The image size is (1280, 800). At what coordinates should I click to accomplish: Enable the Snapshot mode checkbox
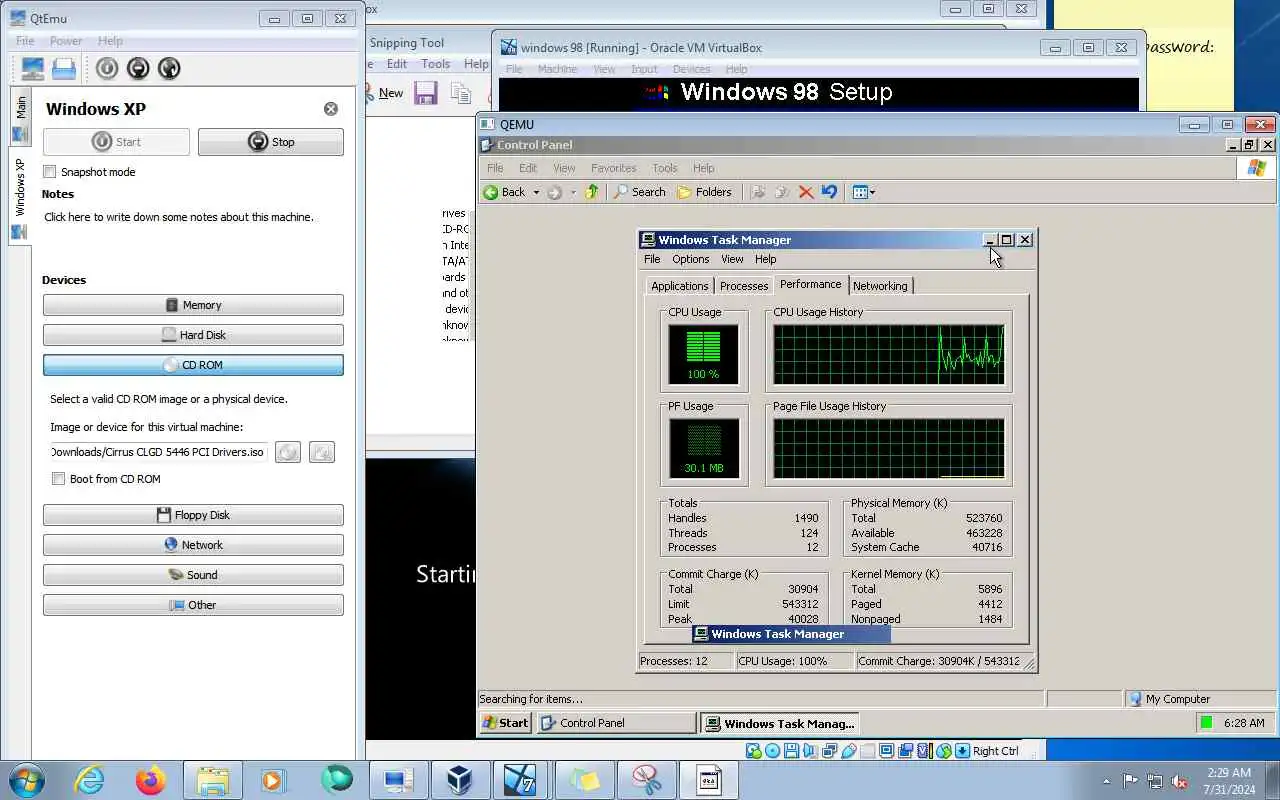50,172
